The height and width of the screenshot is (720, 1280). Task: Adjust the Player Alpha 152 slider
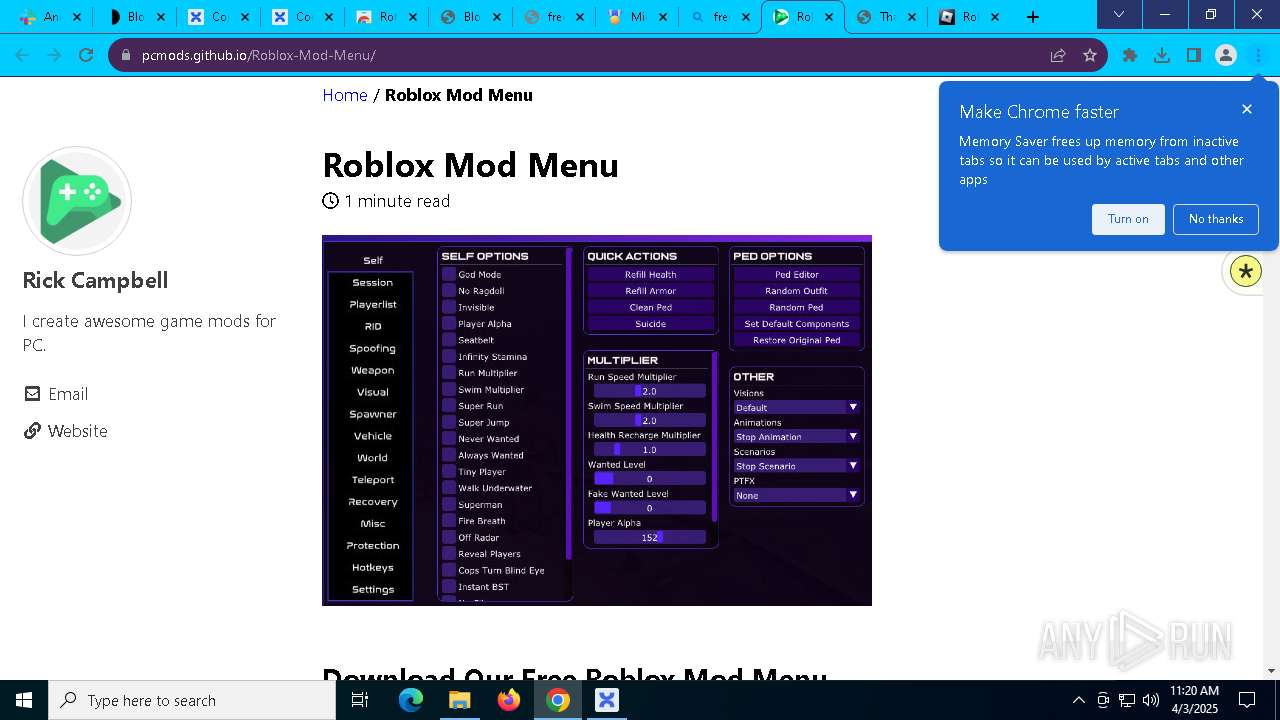650,537
